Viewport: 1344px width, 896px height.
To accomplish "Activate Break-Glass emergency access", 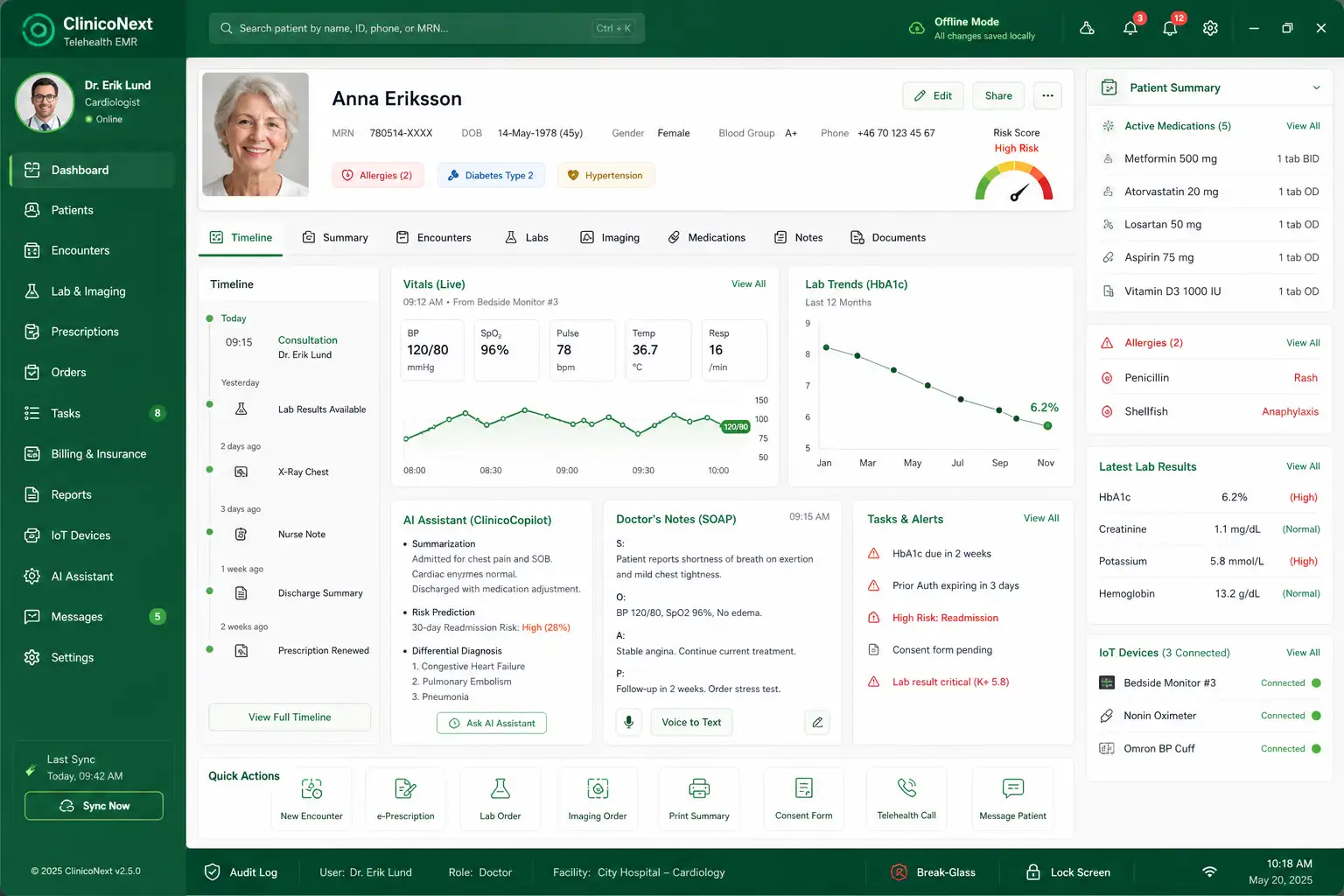I will pos(933,871).
